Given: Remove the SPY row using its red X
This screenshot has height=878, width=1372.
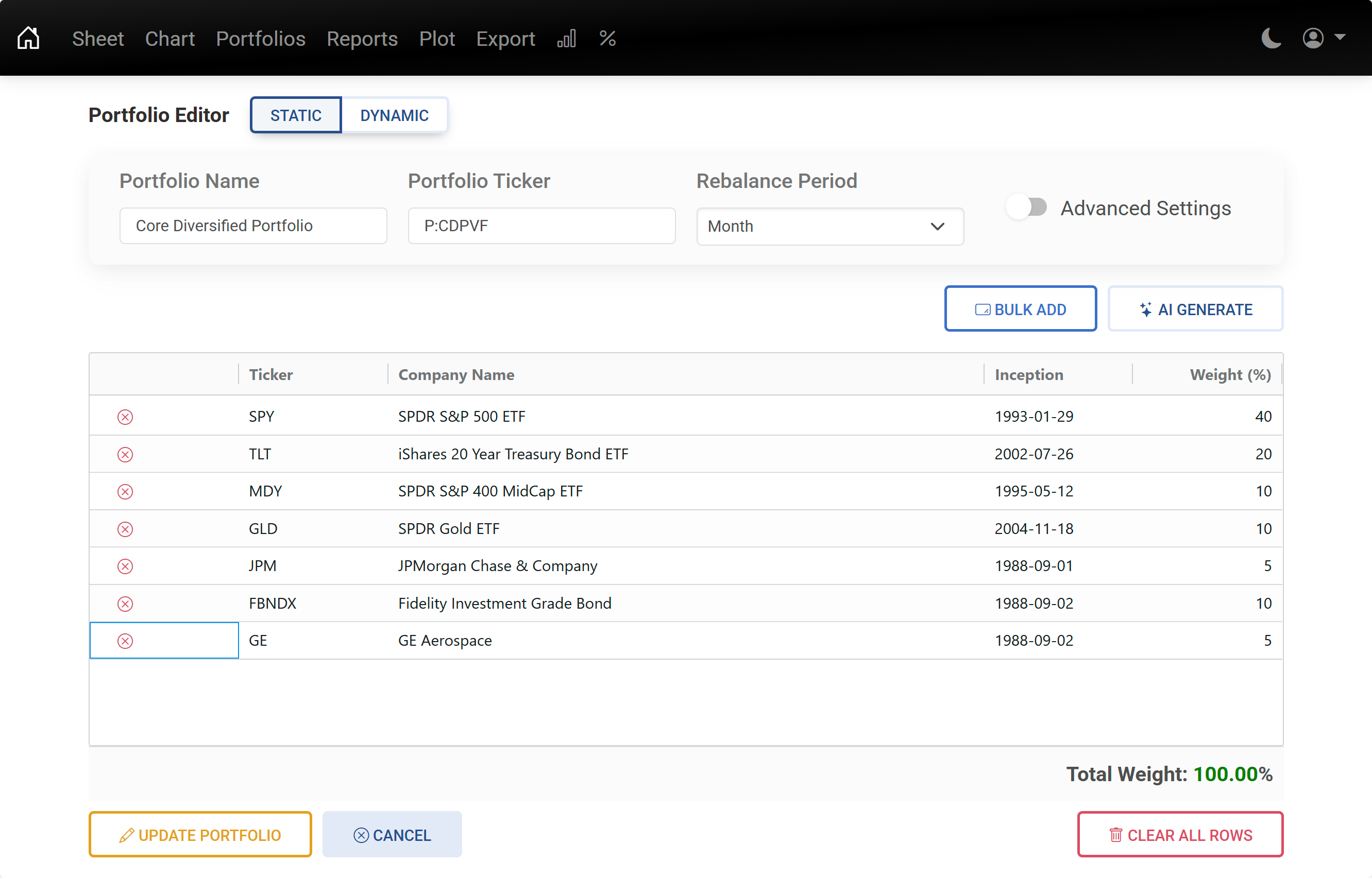Looking at the screenshot, I should click(125, 416).
